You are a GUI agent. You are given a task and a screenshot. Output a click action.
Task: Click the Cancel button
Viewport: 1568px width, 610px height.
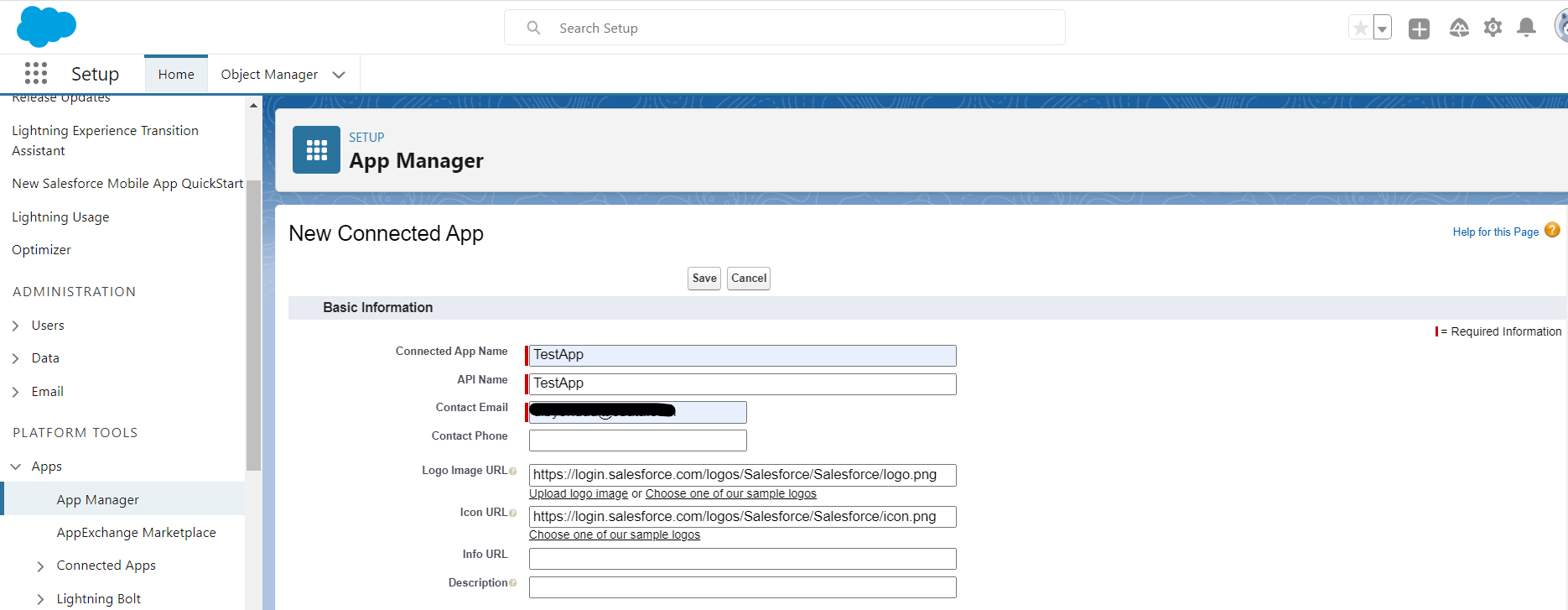[748, 279]
